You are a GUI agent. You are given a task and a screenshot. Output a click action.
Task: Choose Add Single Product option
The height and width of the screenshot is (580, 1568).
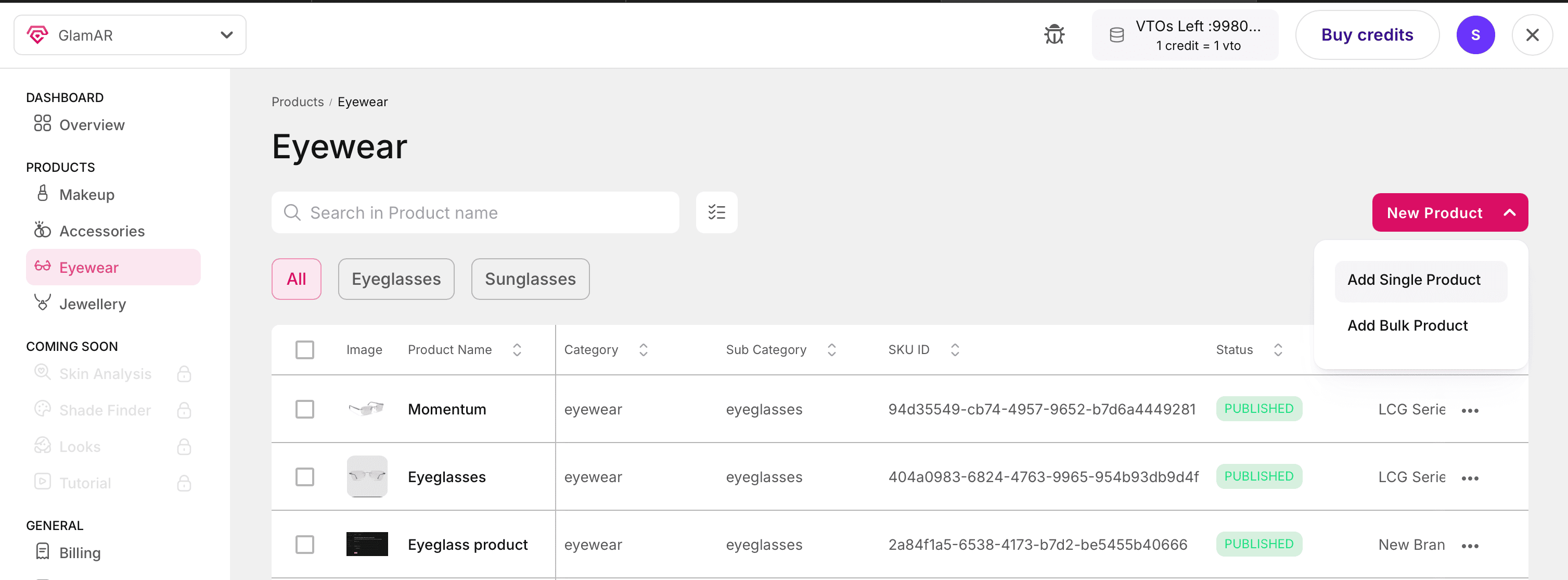click(1413, 280)
